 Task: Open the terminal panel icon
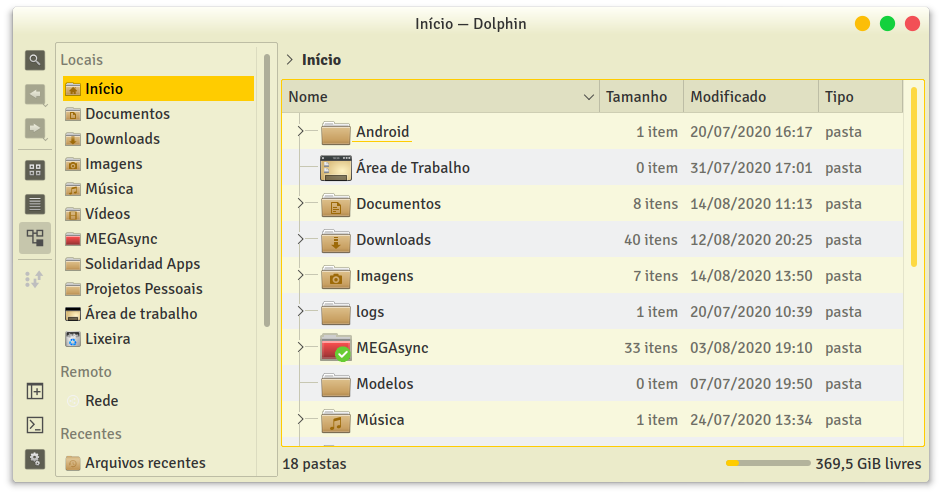point(35,425)
